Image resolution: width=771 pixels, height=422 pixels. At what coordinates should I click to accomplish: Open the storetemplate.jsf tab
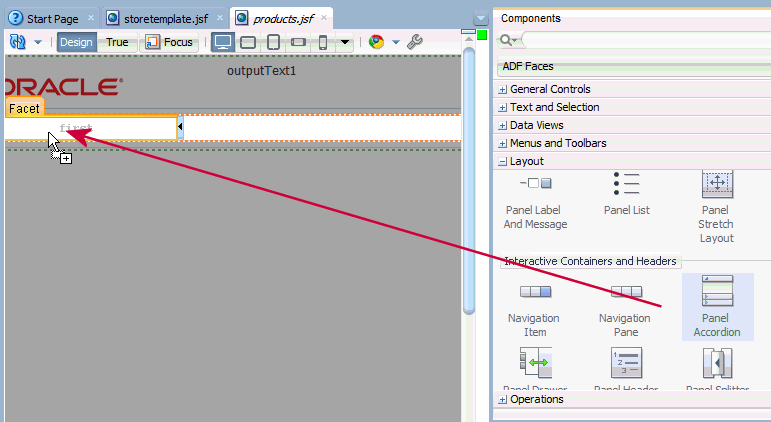click(x=165, y=19)
